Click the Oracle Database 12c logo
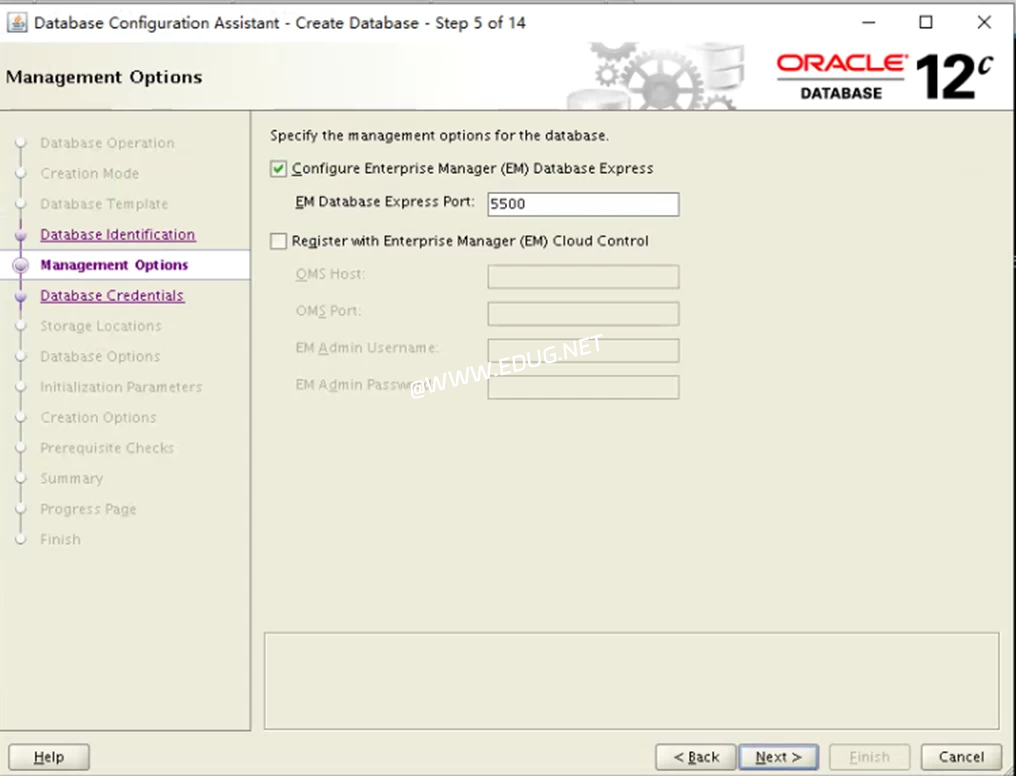 [884, 77]
